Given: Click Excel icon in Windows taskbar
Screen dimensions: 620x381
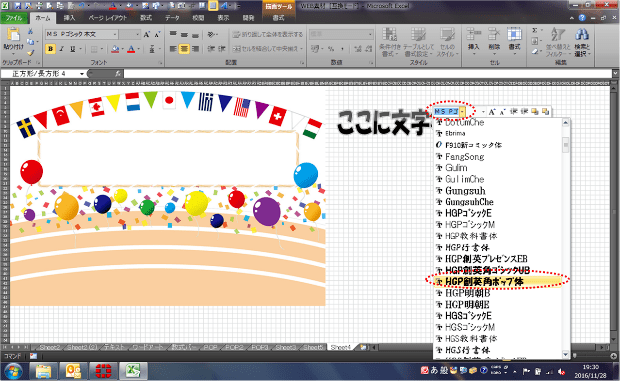Looking at the screenshot, I should [x=133, y=371].
